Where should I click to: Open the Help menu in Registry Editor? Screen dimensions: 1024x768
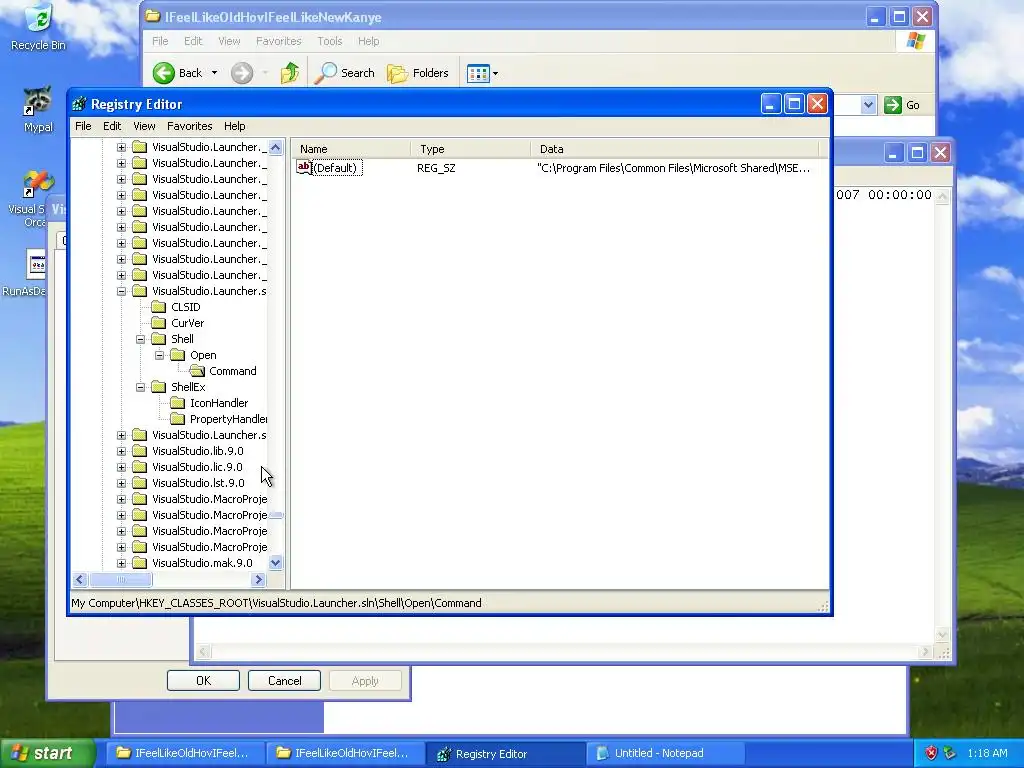coord(234,126)
